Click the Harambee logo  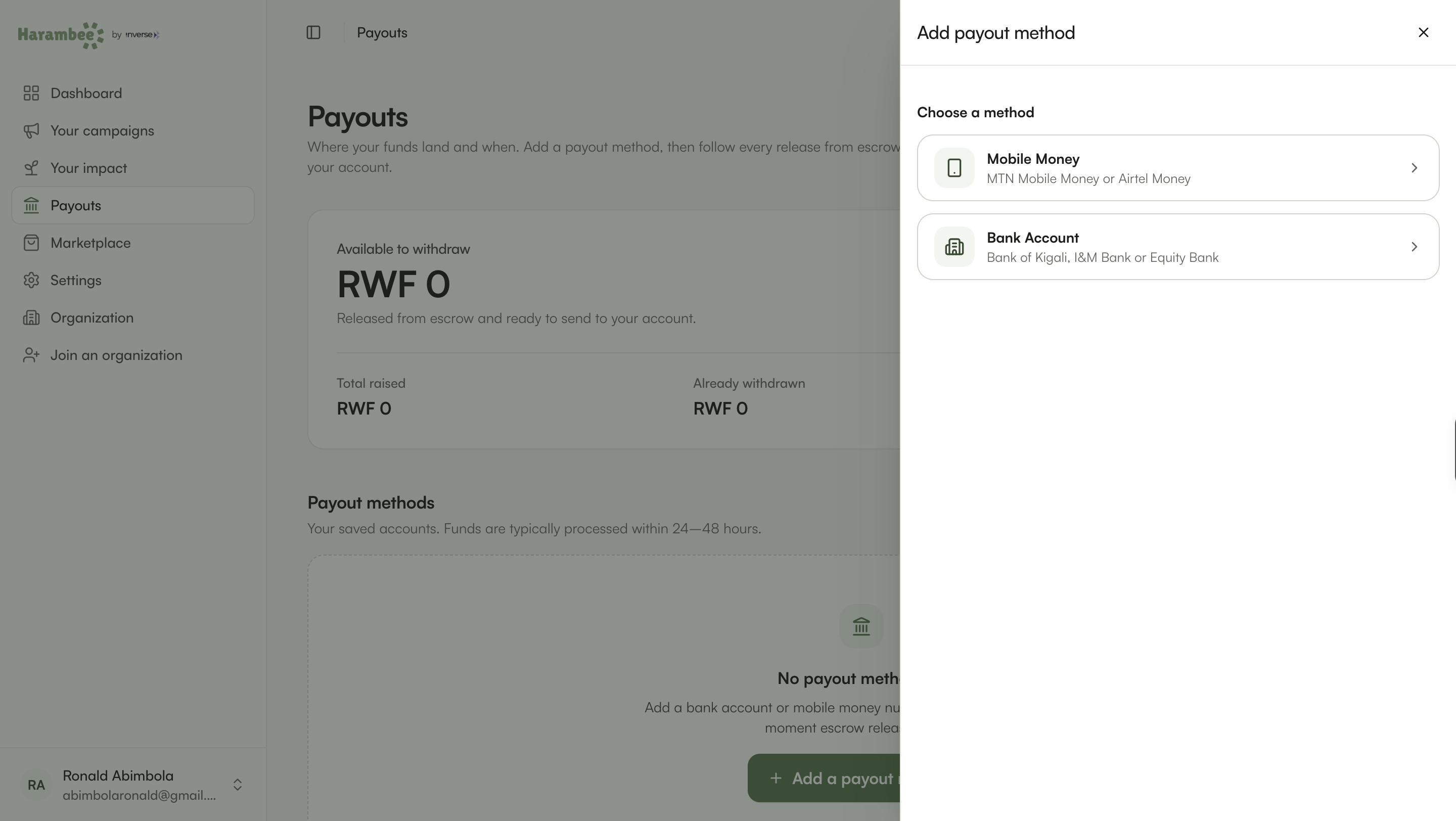61,35
